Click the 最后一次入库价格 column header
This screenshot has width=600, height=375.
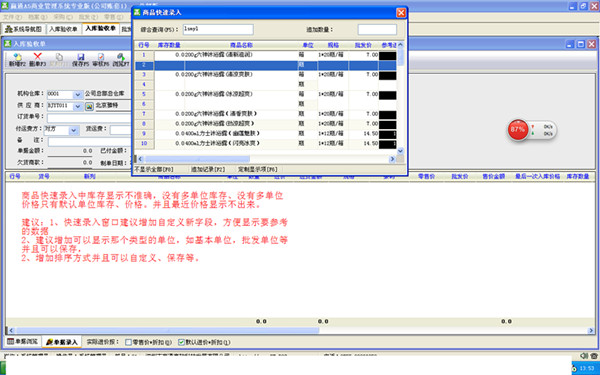537,176
